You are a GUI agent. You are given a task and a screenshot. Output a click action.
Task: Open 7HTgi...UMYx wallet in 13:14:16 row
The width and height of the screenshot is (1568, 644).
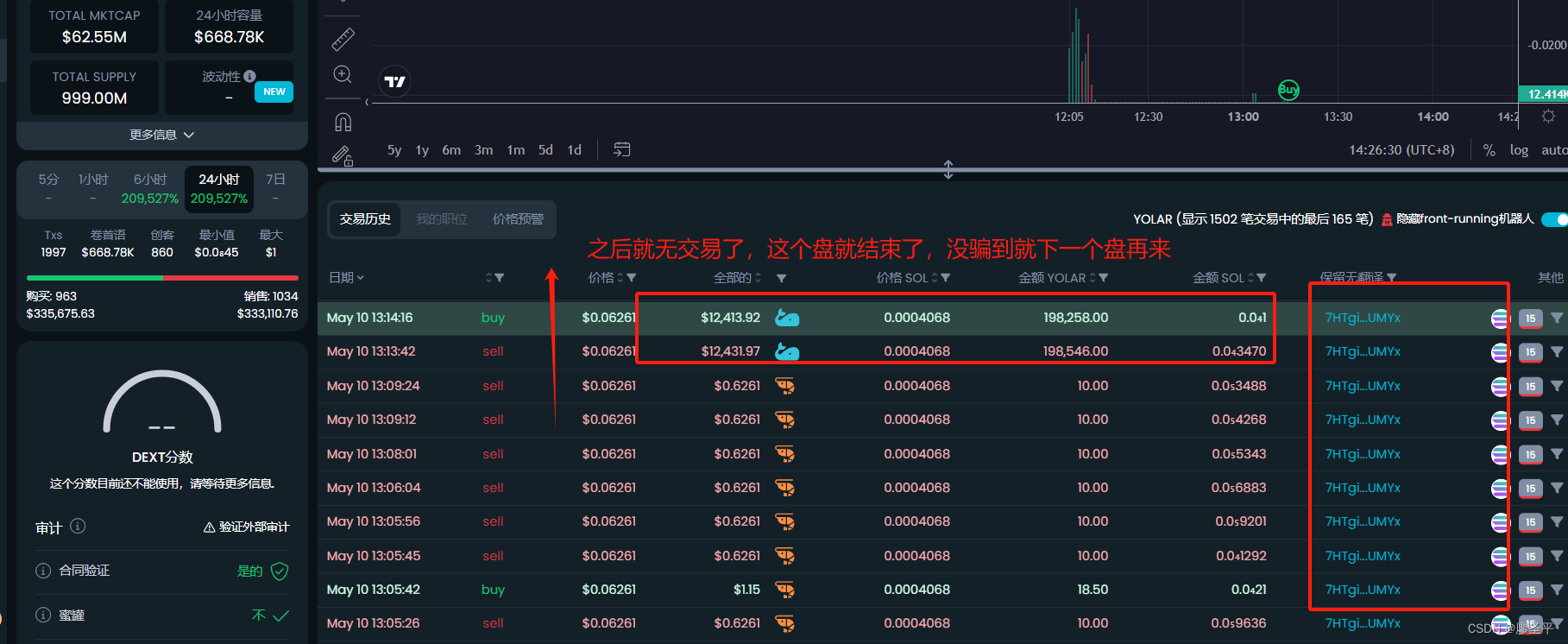click(1363, 318)
